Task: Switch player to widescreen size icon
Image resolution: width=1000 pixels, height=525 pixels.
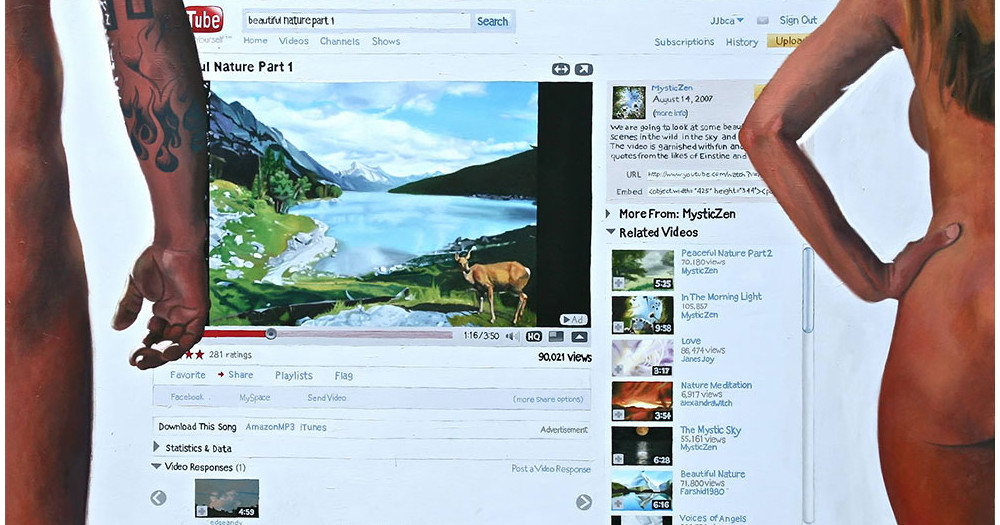Action: [x=556, y=336]
